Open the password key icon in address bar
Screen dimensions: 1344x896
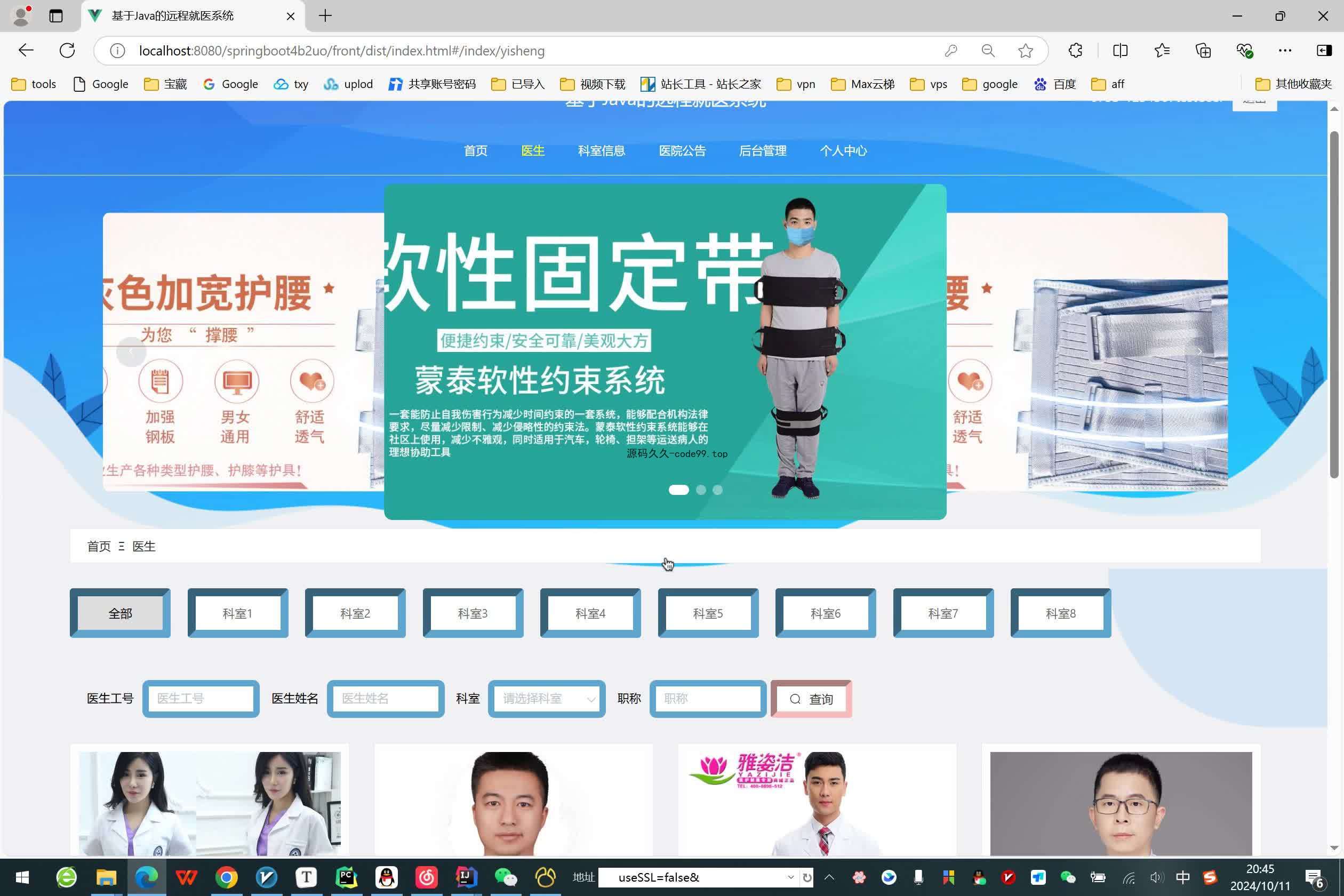[951, 51]
